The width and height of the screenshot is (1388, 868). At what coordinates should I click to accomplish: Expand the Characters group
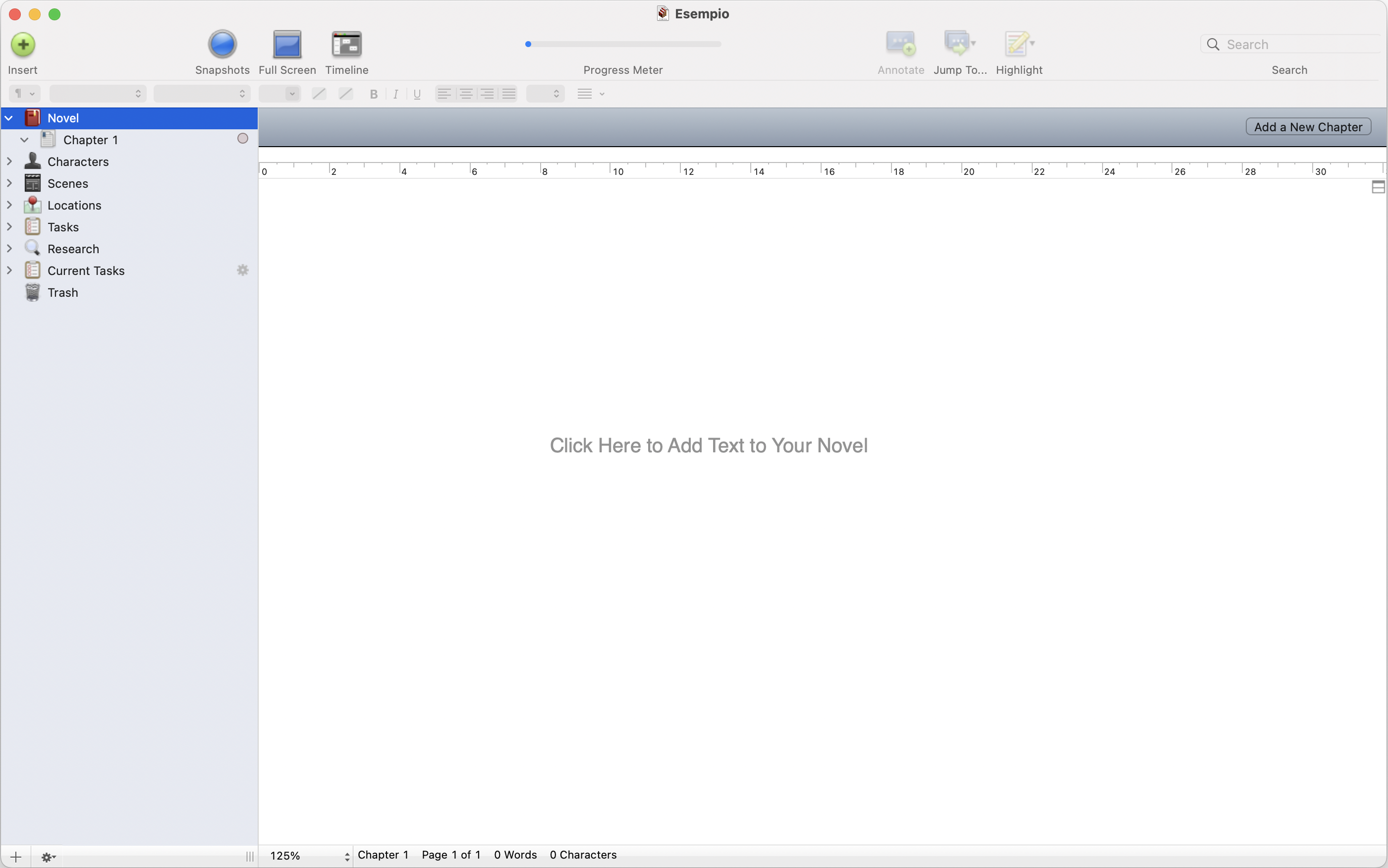(x=9, y=162)
